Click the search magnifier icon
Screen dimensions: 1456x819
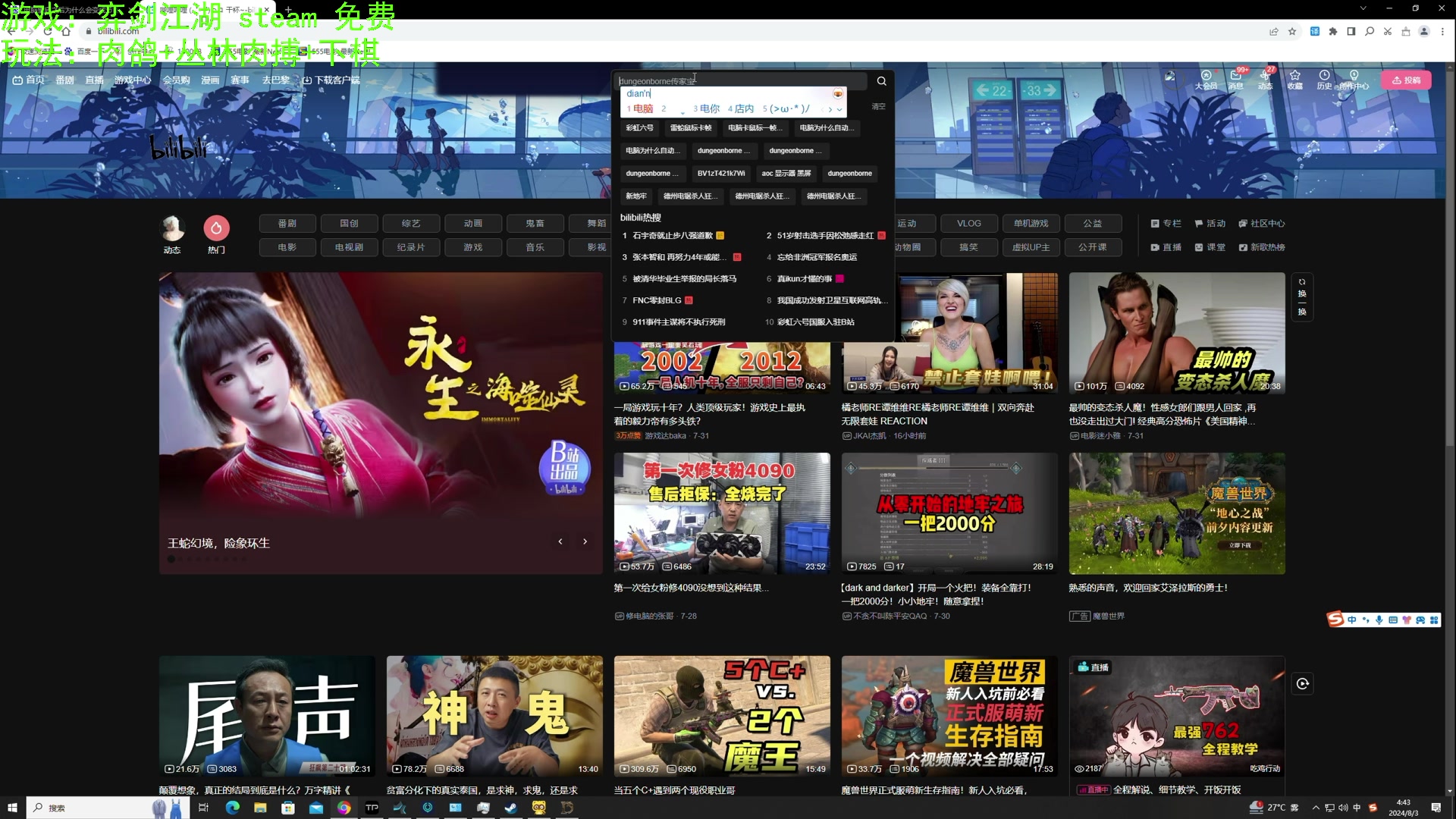[x=881, y=81]
